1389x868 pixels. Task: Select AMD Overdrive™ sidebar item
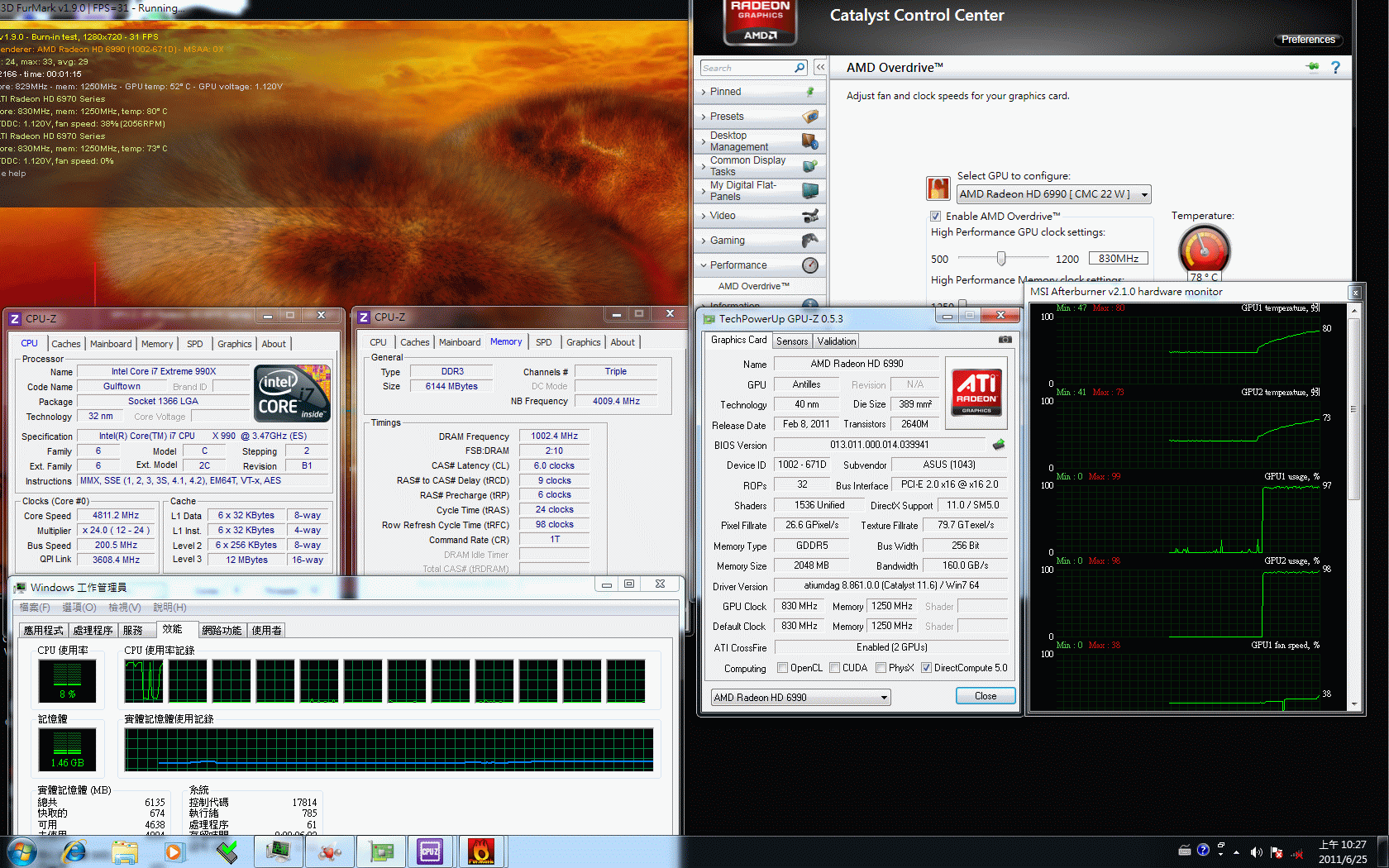[x=753, y=286]
